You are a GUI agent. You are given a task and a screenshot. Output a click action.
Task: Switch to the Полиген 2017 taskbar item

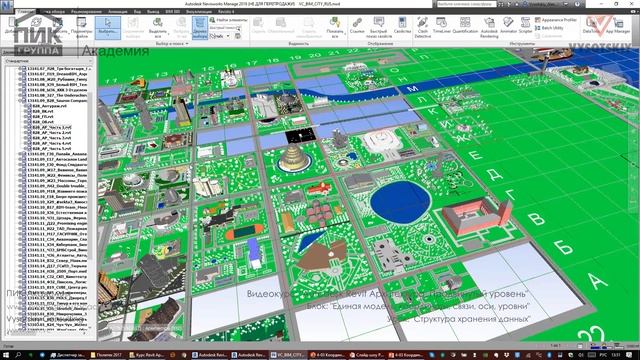click(x=107, y=355)
